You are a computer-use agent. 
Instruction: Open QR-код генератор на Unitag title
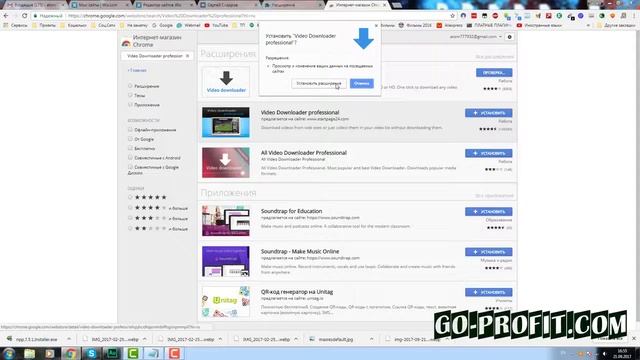tap(297, 292)
